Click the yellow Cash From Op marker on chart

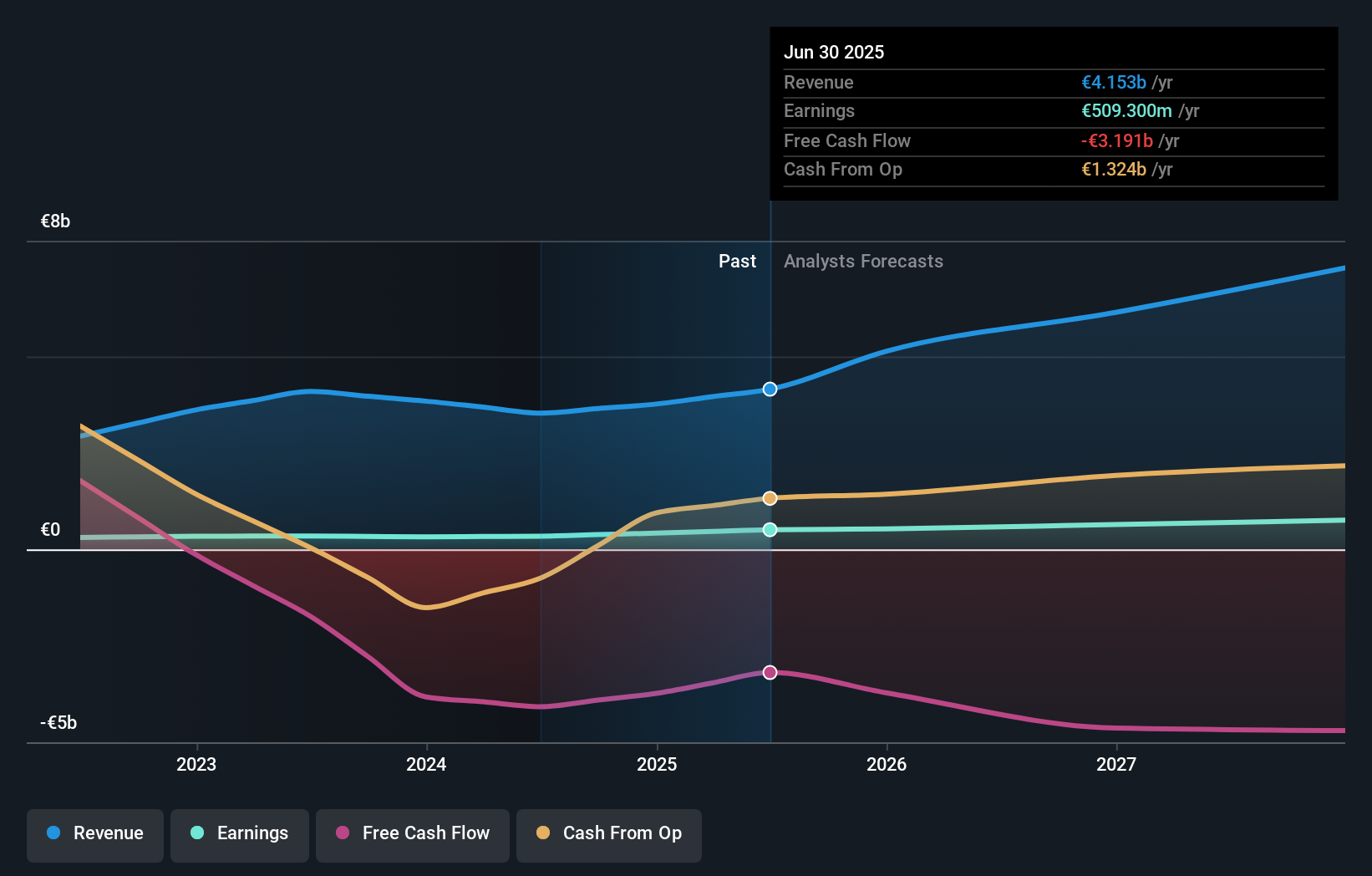coord(769,497)
